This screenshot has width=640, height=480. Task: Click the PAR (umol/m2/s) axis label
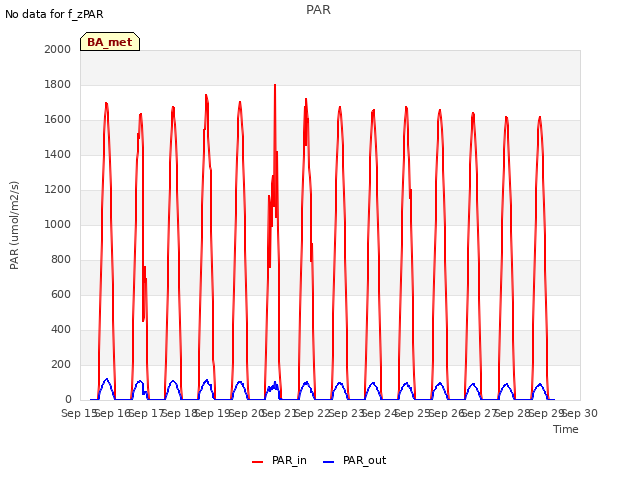click(14, 225)
